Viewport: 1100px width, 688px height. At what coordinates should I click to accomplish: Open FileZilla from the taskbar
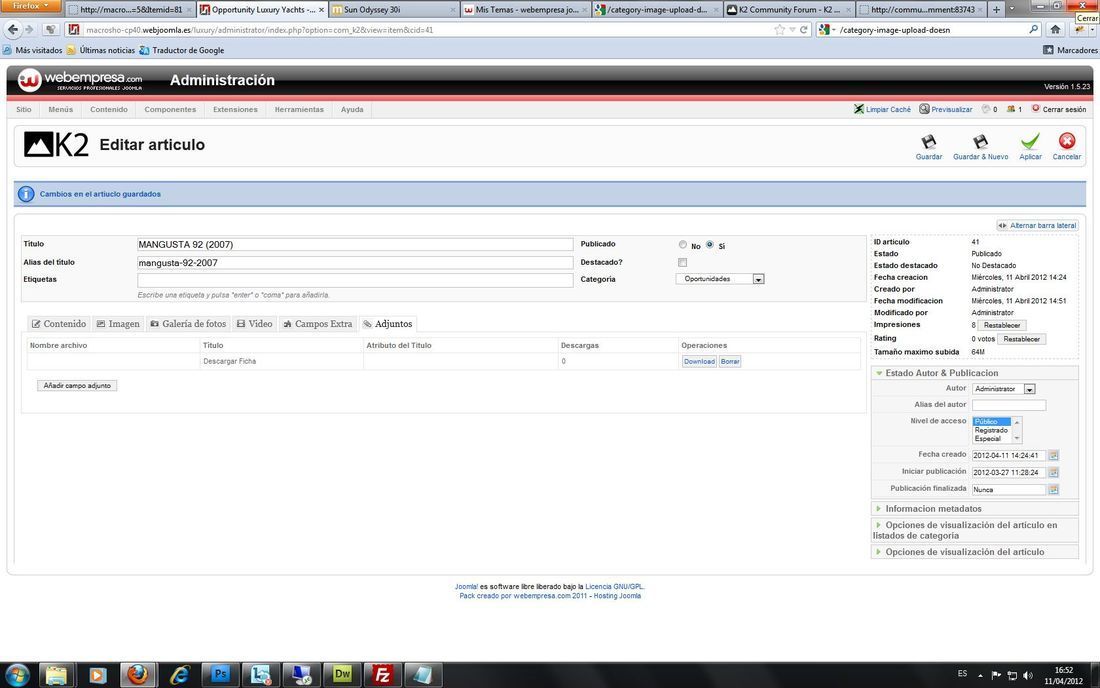pos(382,675)
